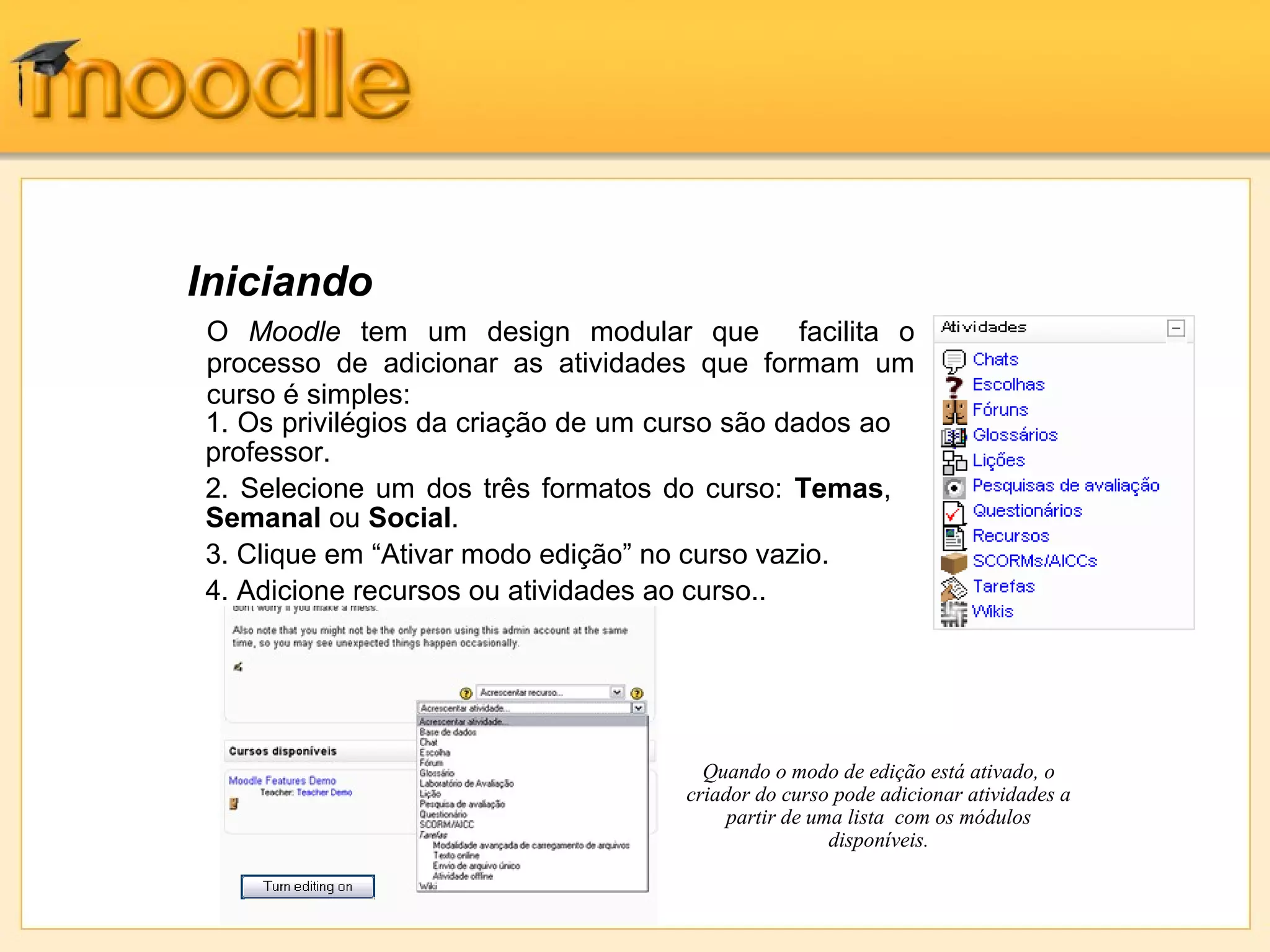Choose Wiki from the activity list
This screenshot has height=952, width=1270.
coord(428,886)
